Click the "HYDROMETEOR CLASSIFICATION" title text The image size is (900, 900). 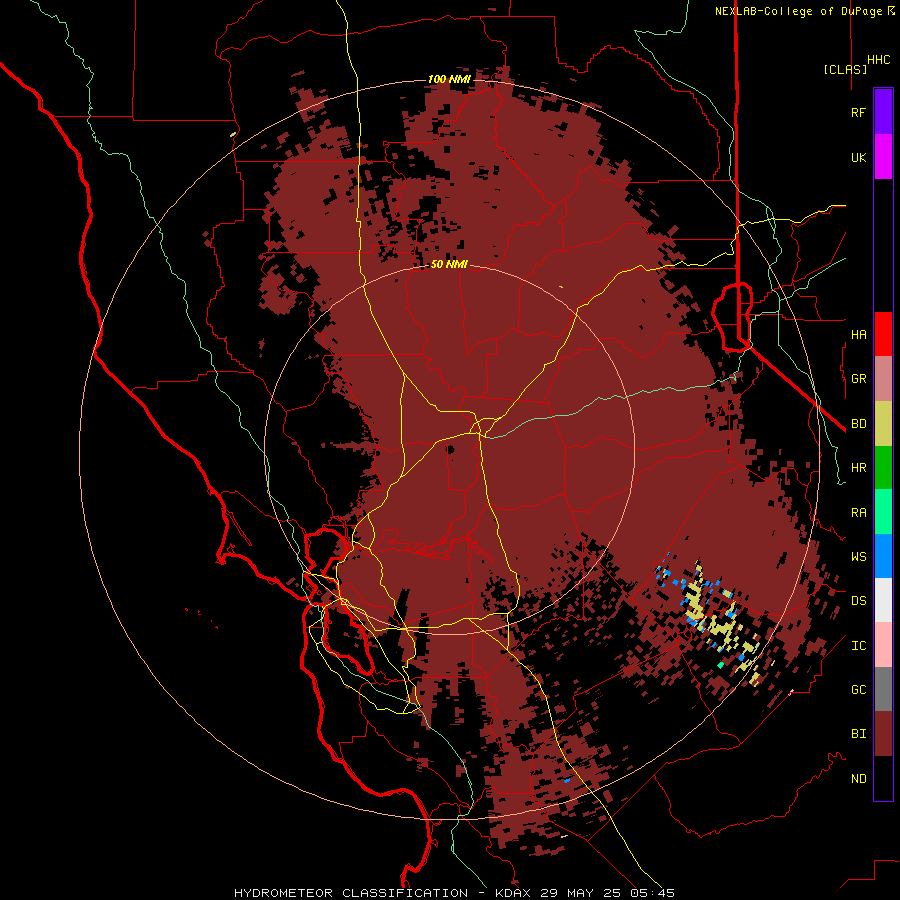point(351,893)
